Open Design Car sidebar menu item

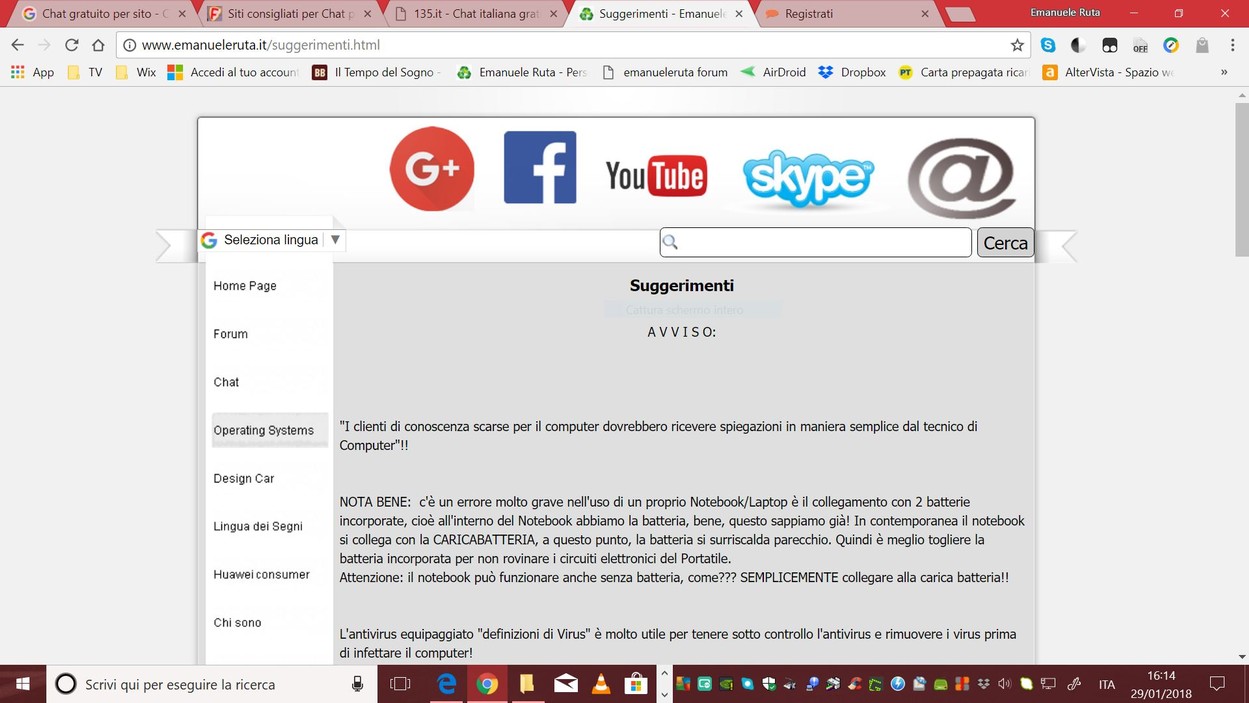[x=244, y=478]
